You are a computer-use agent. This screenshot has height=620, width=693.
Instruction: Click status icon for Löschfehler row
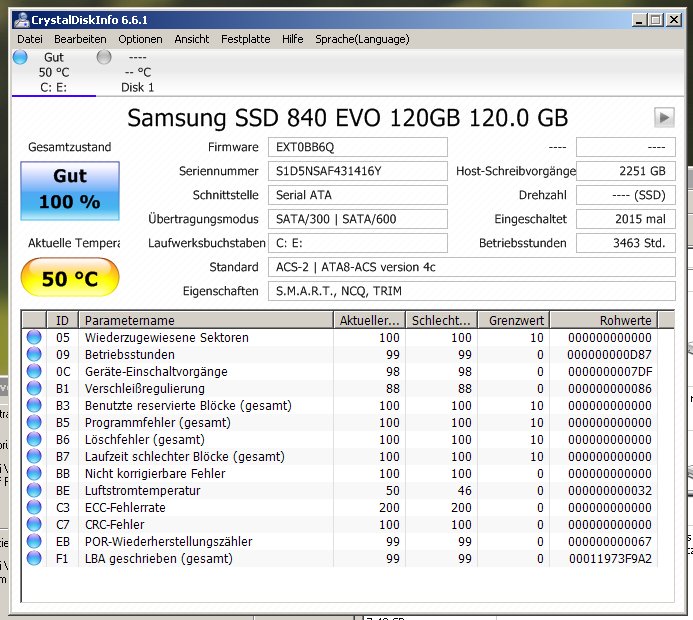pos(34,439)
